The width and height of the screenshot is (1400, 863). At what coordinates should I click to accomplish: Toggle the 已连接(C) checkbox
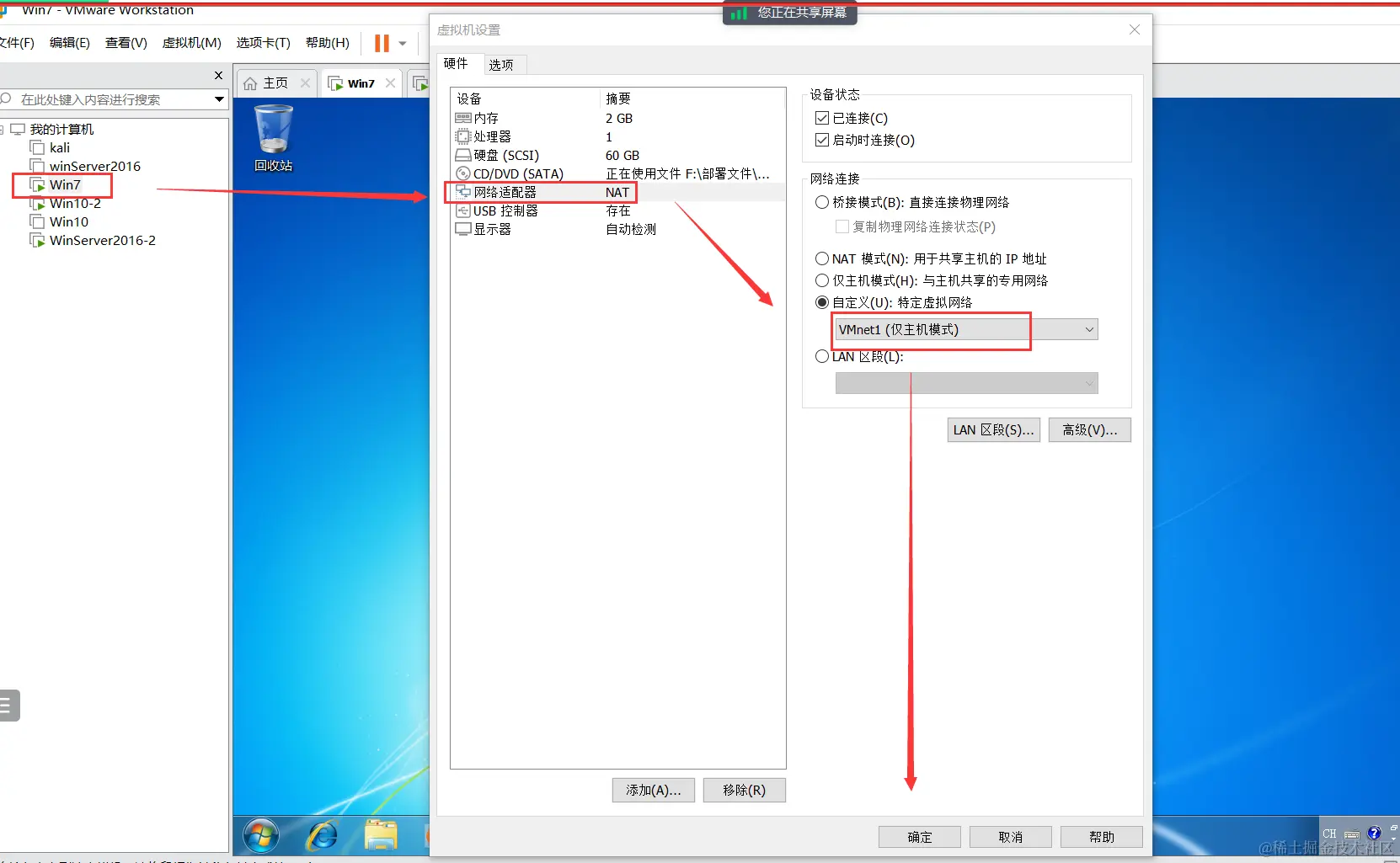pos(822,118)
